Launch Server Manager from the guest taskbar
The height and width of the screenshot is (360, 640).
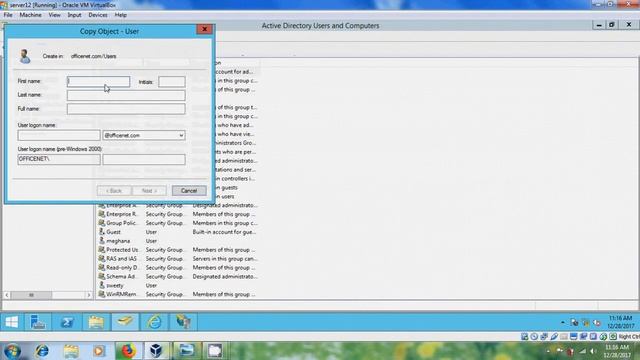tap(38, 322)
